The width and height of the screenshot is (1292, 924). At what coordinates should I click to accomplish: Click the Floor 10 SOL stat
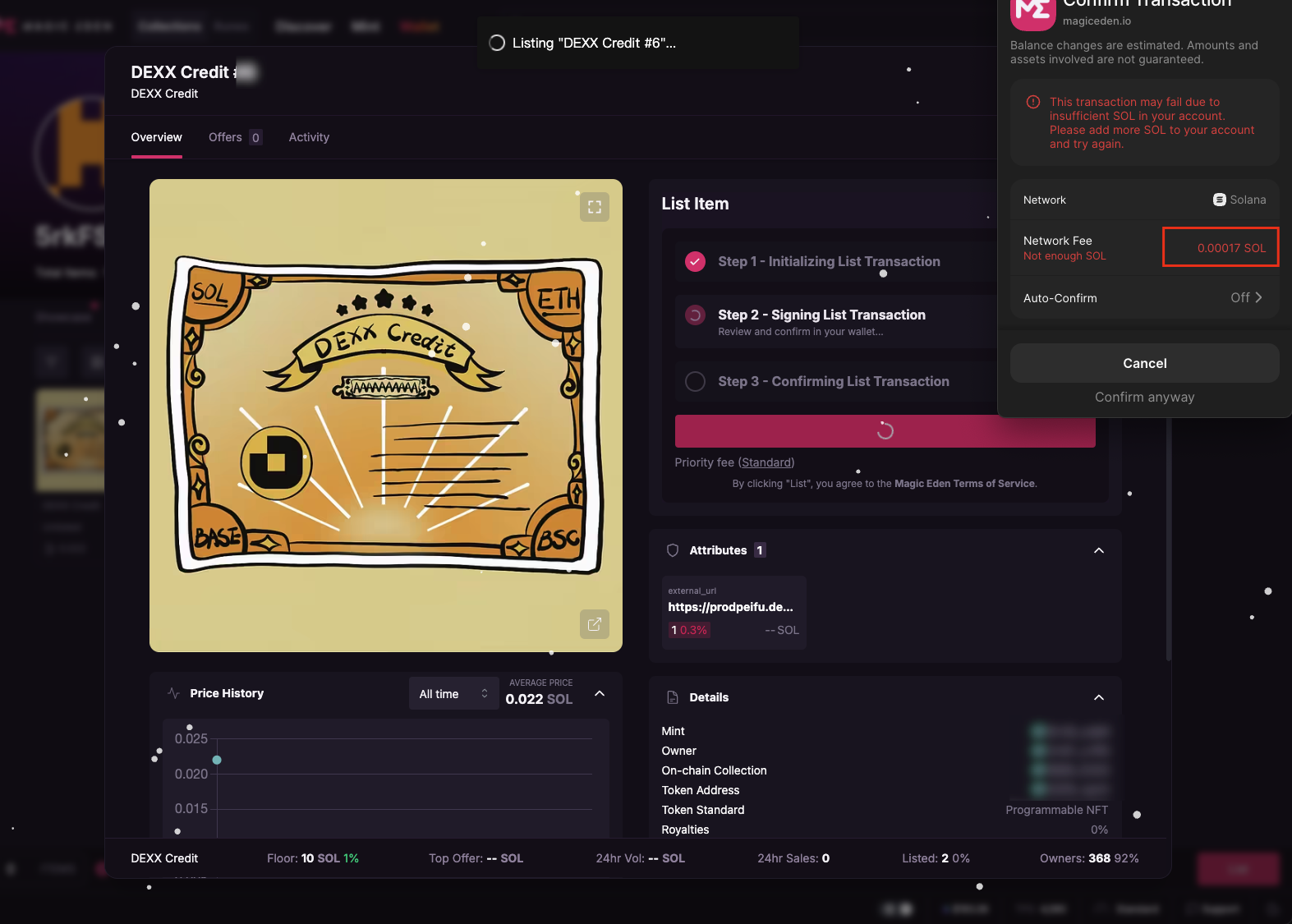pos(313,858)
